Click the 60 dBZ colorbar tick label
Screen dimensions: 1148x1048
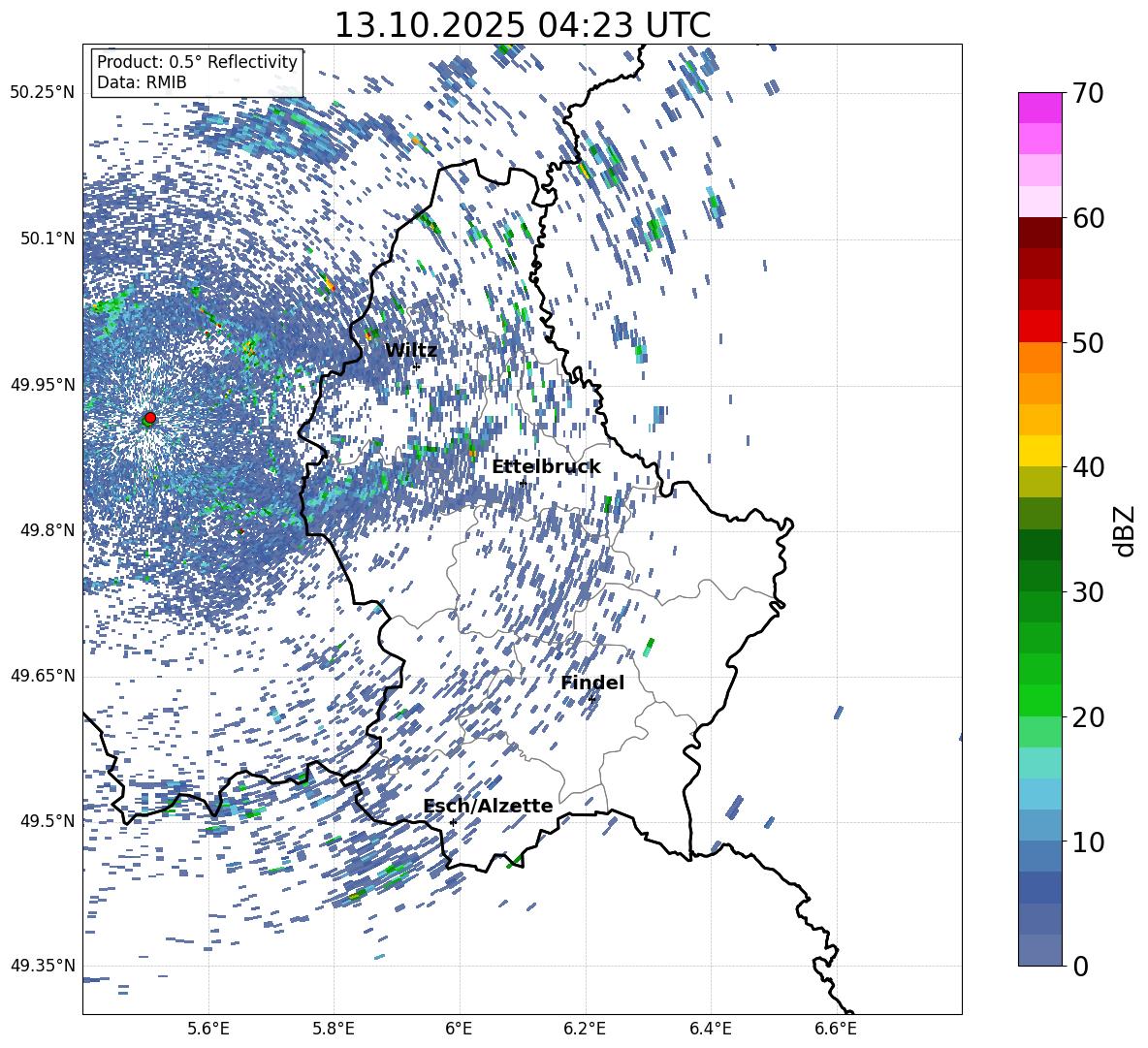click(x=1088, y=218)
